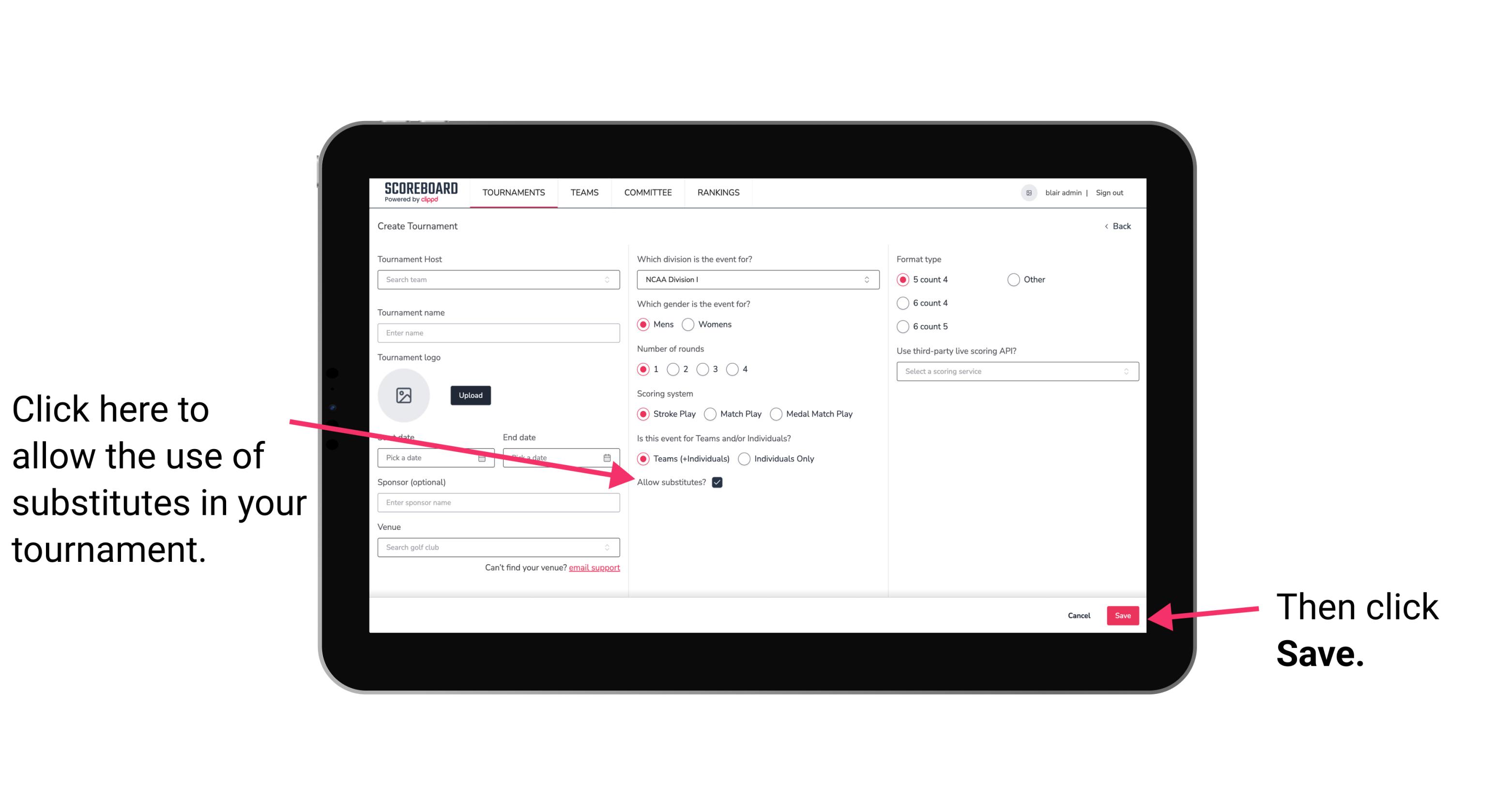Screen dimensions: 1510x812
Task: Click the Upload button for tournament logo
Action: tap(470, 394)
